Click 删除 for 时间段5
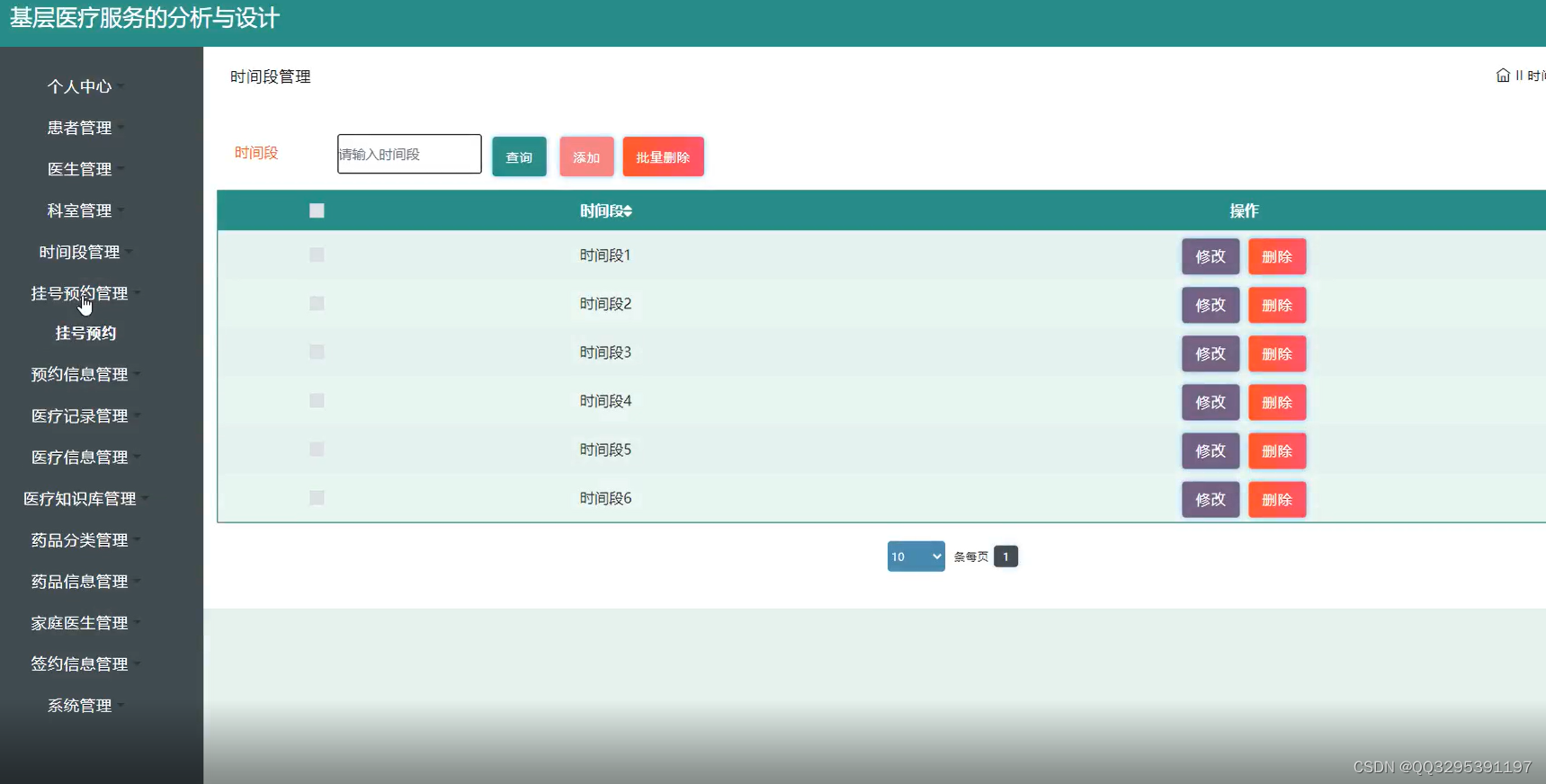1546x784 pixels. (1277, 450)
